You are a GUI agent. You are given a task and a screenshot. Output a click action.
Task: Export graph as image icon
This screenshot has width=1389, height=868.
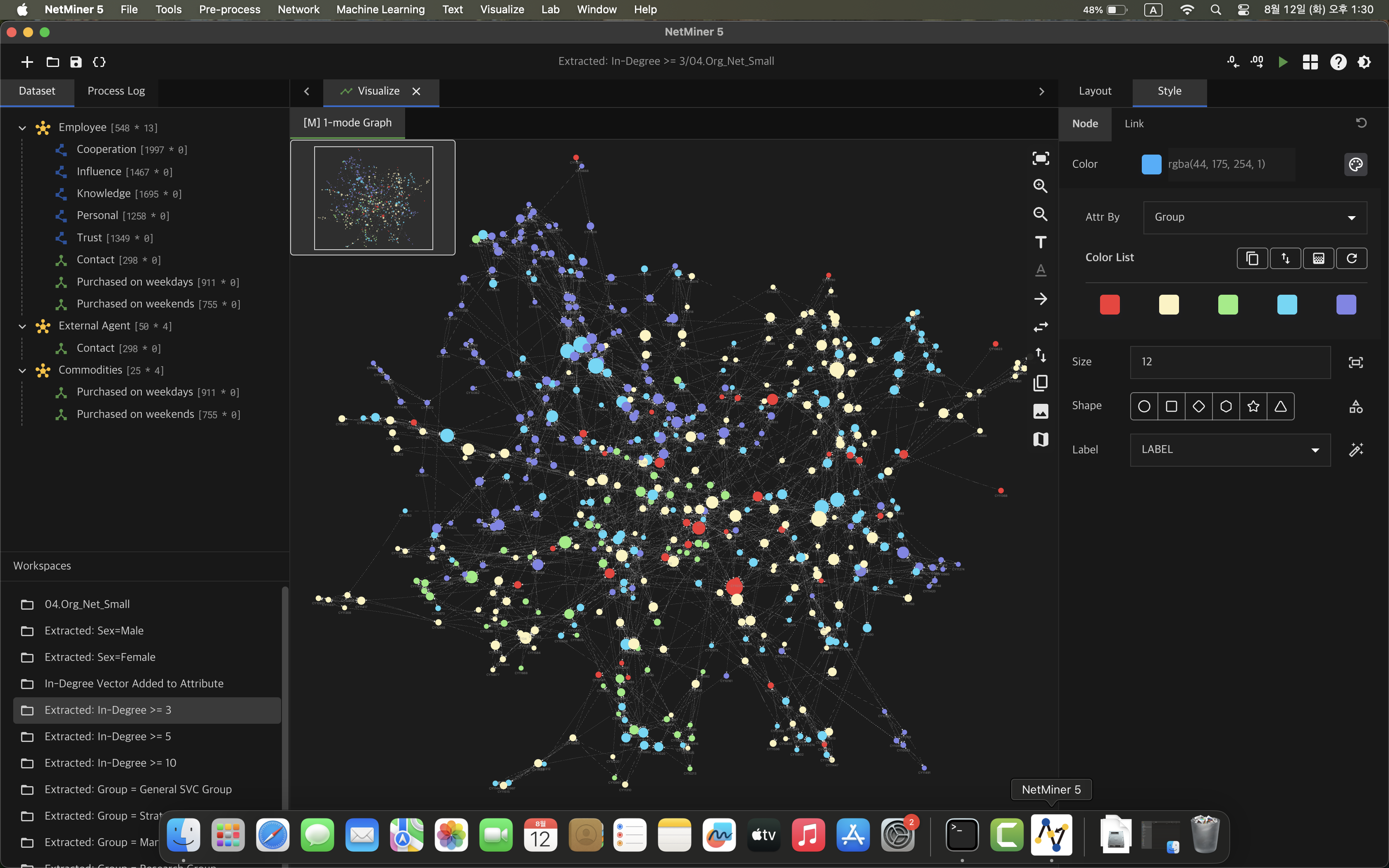(1041, 411)
